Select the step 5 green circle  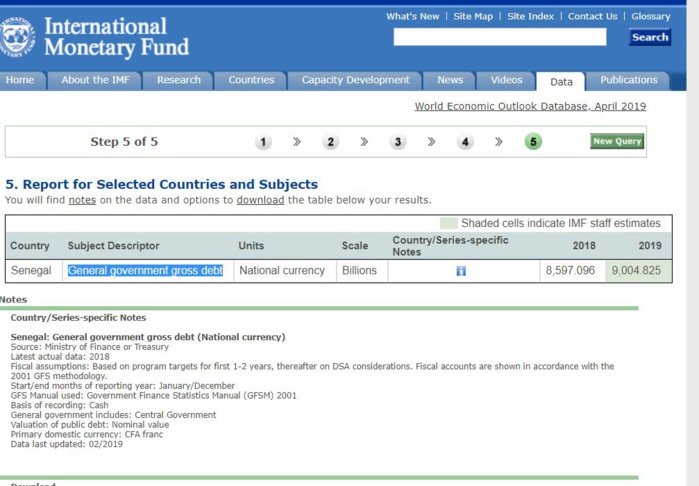533,142
